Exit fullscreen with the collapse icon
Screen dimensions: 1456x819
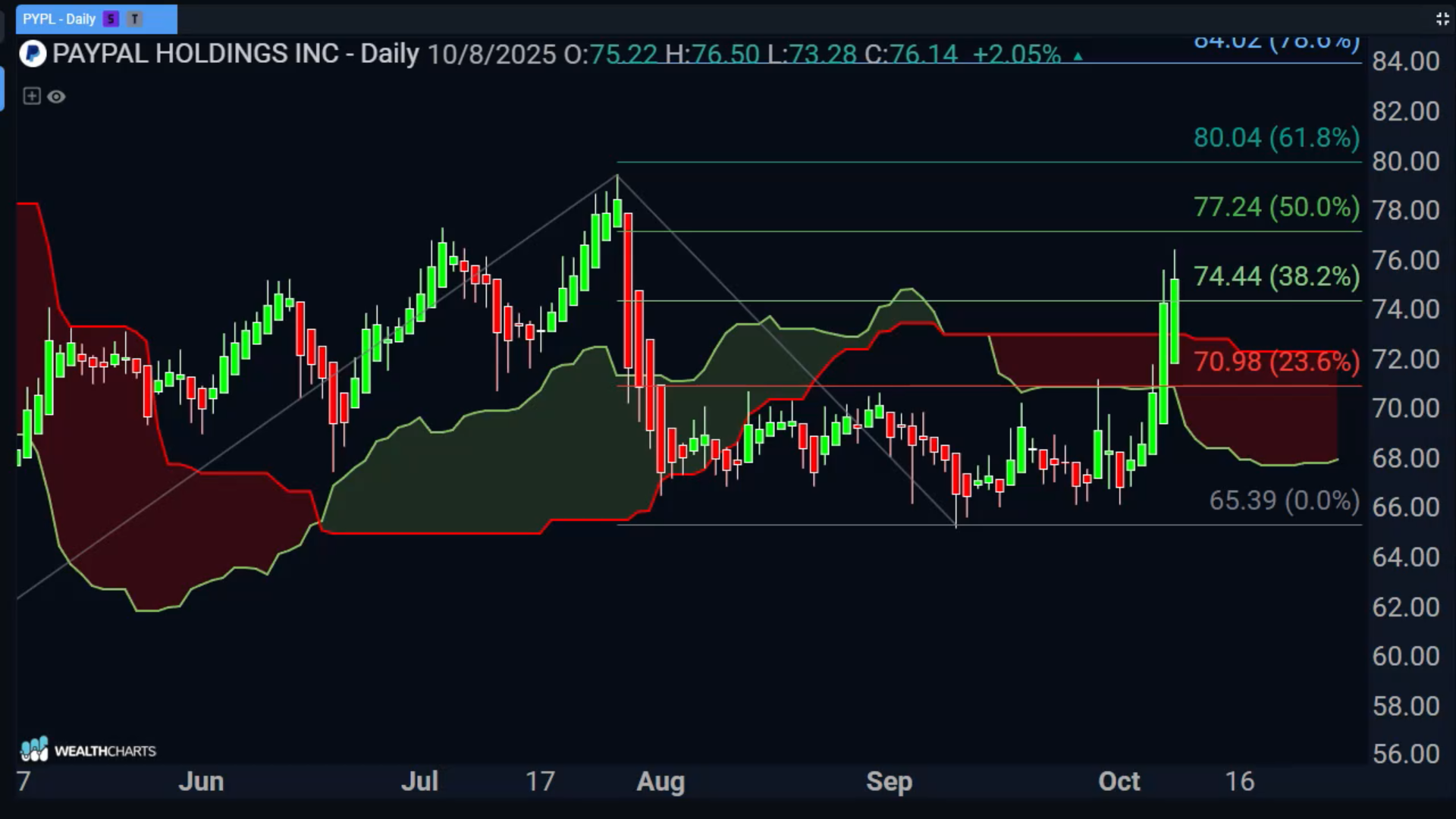pyautogui.click(x=1442, y=19)
